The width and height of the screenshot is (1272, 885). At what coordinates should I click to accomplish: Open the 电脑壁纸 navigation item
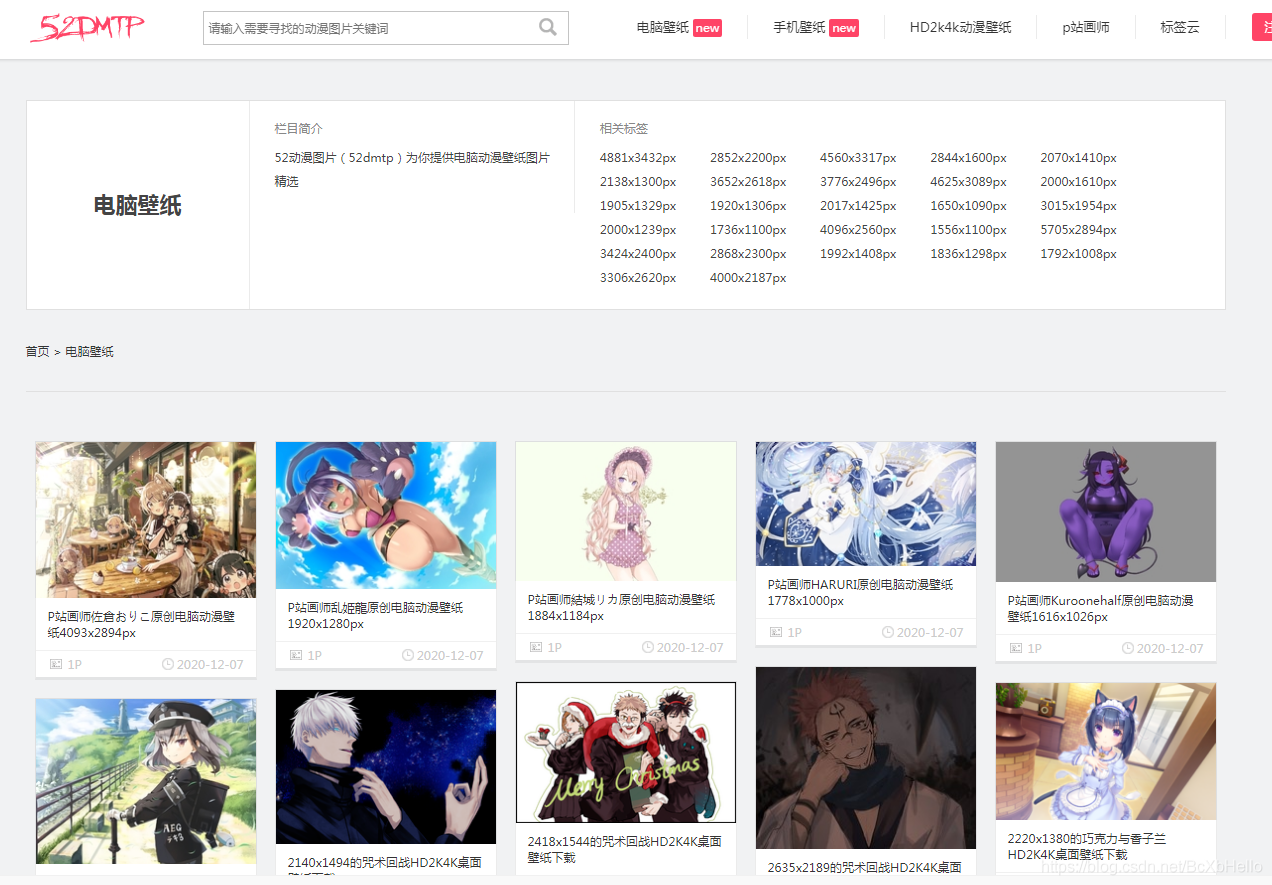[663, 28]
